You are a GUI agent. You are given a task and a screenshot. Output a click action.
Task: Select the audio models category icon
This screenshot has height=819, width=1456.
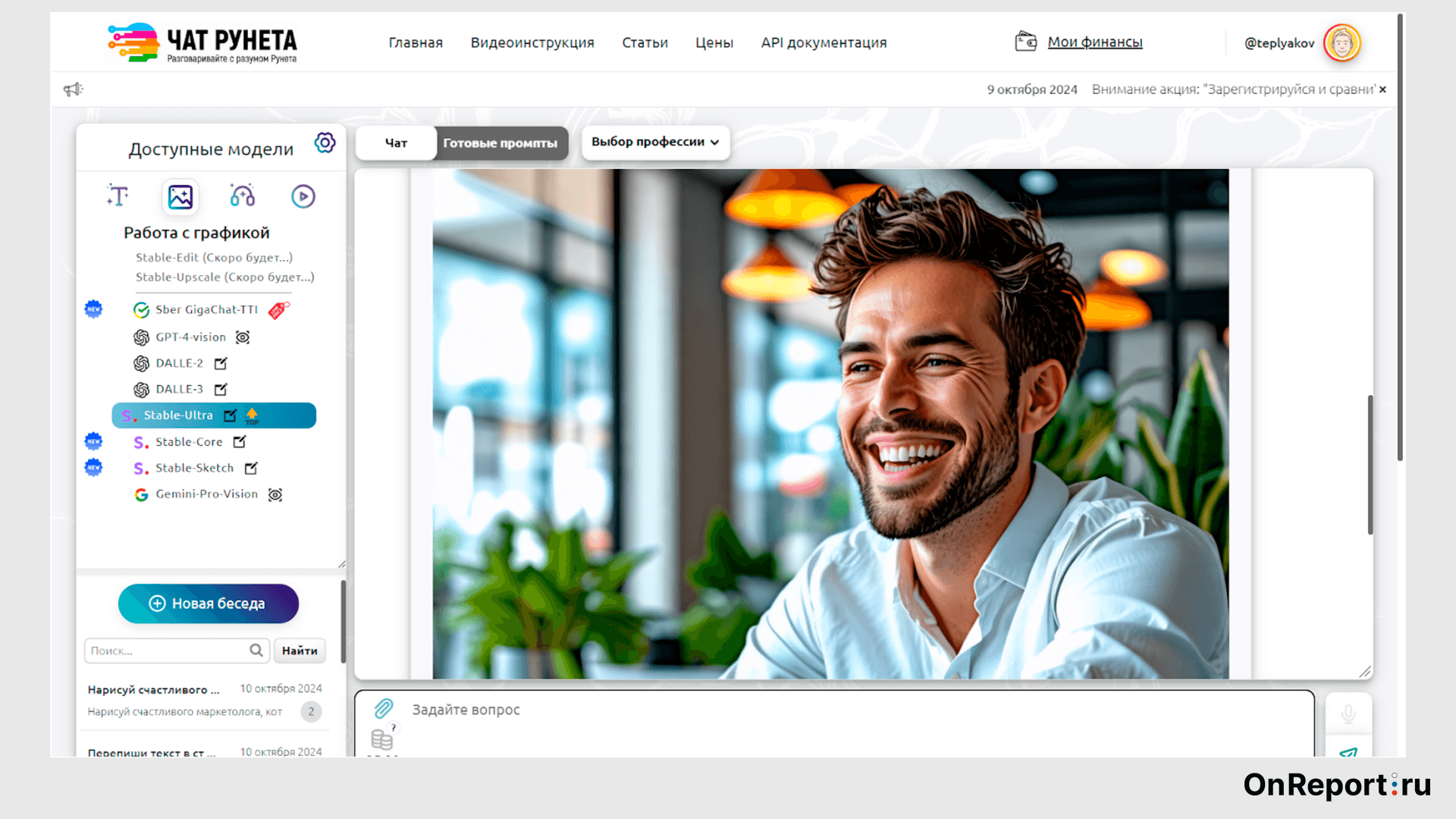click(243, 196)
